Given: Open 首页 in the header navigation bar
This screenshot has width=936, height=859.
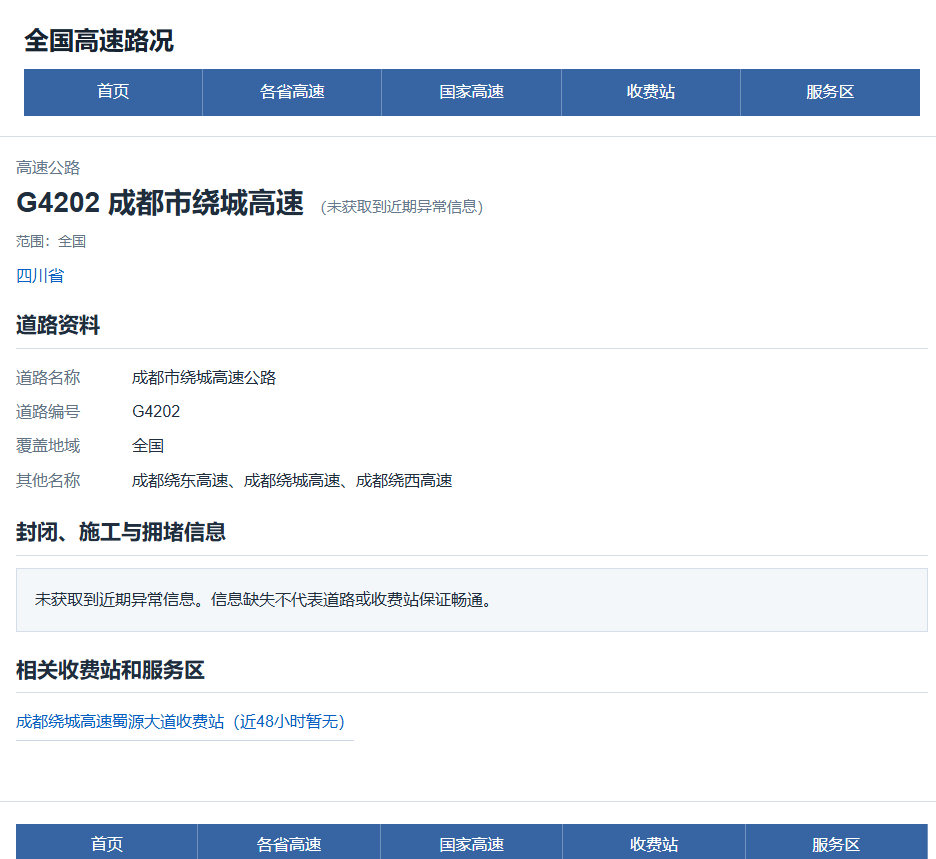Looking at the screenshot, I should point(113,92).
